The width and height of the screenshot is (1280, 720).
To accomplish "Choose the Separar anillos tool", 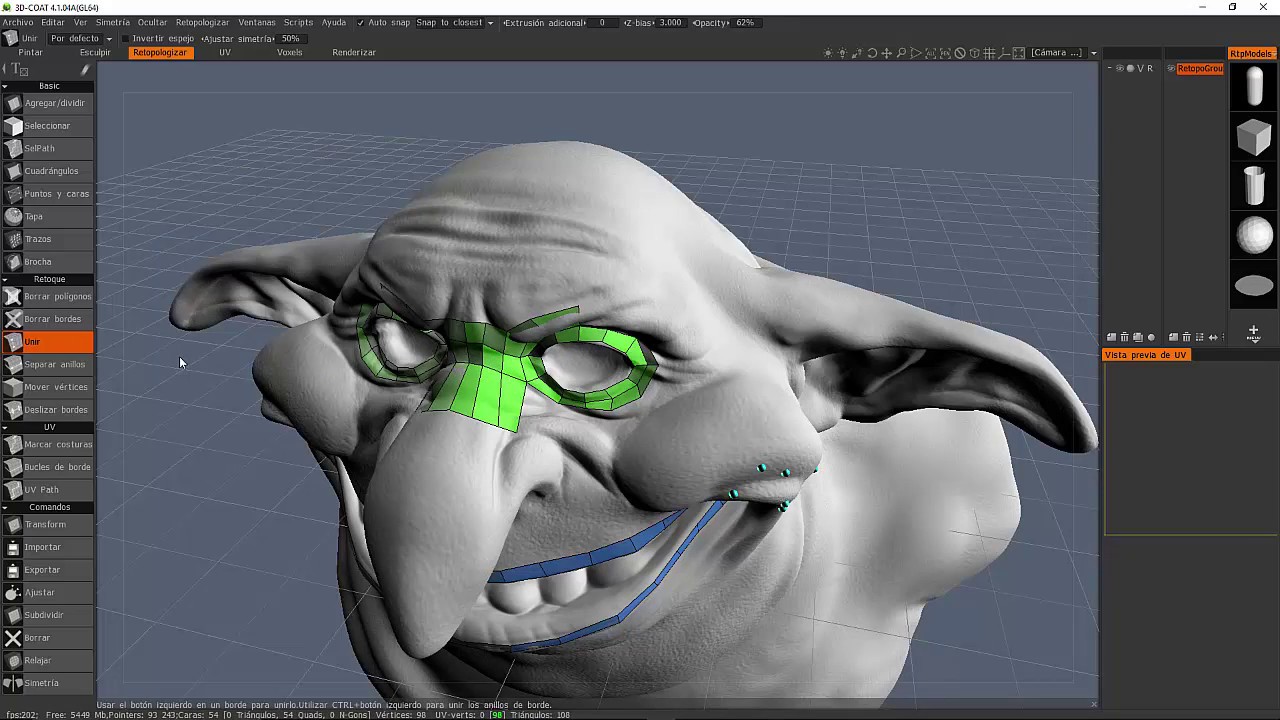I will [47, 364].
